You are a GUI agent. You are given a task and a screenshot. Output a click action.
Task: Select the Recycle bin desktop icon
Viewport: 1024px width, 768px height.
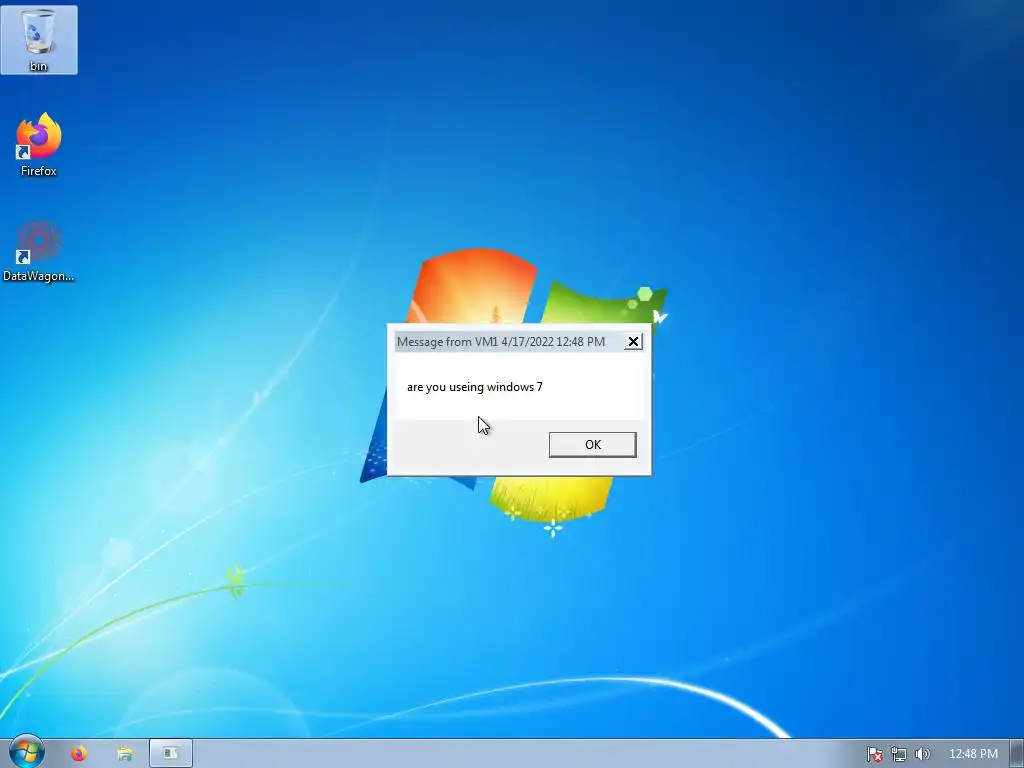coord(39,40)
